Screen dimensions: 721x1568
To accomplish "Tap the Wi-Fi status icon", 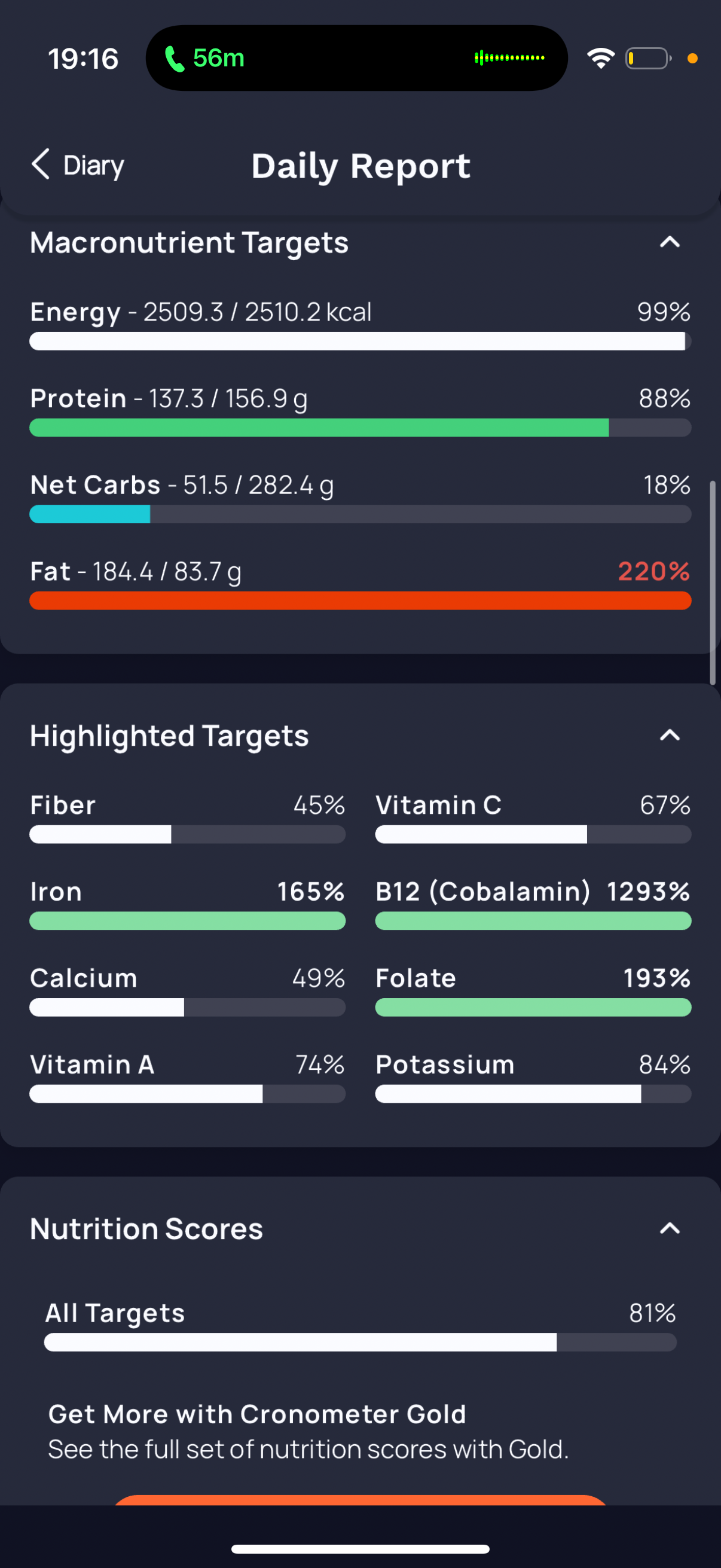I will tap(600, 59).
